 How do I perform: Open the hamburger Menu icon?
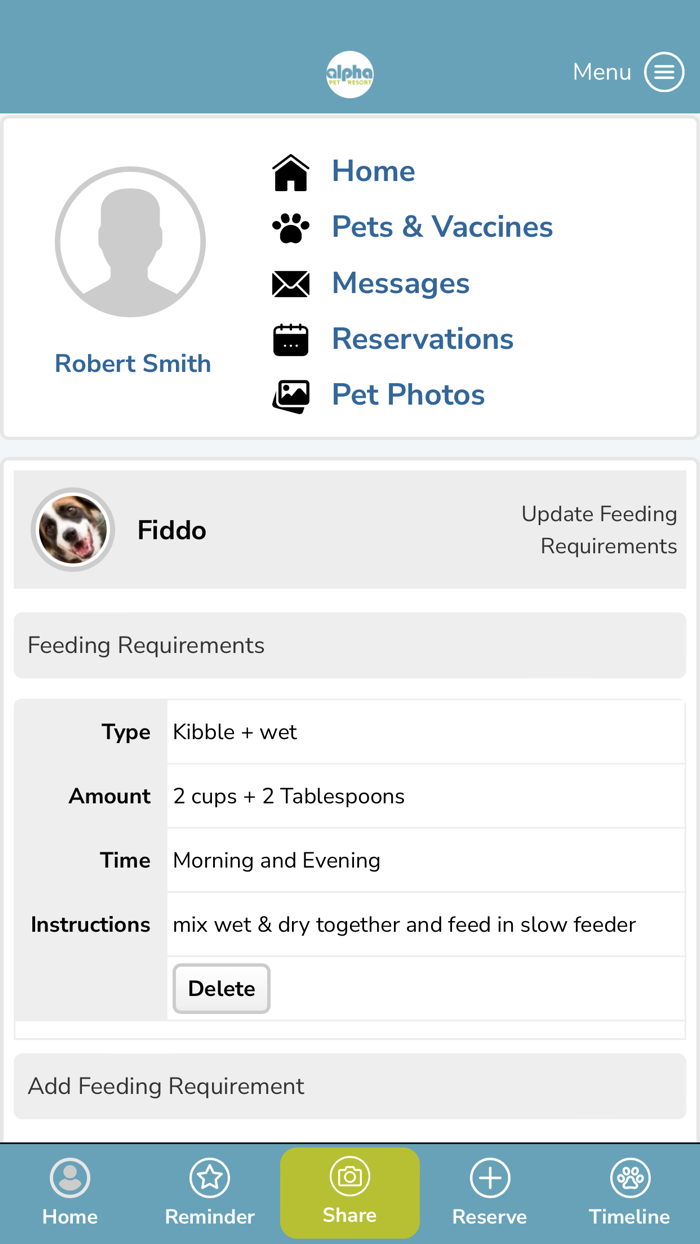point(664,71)
